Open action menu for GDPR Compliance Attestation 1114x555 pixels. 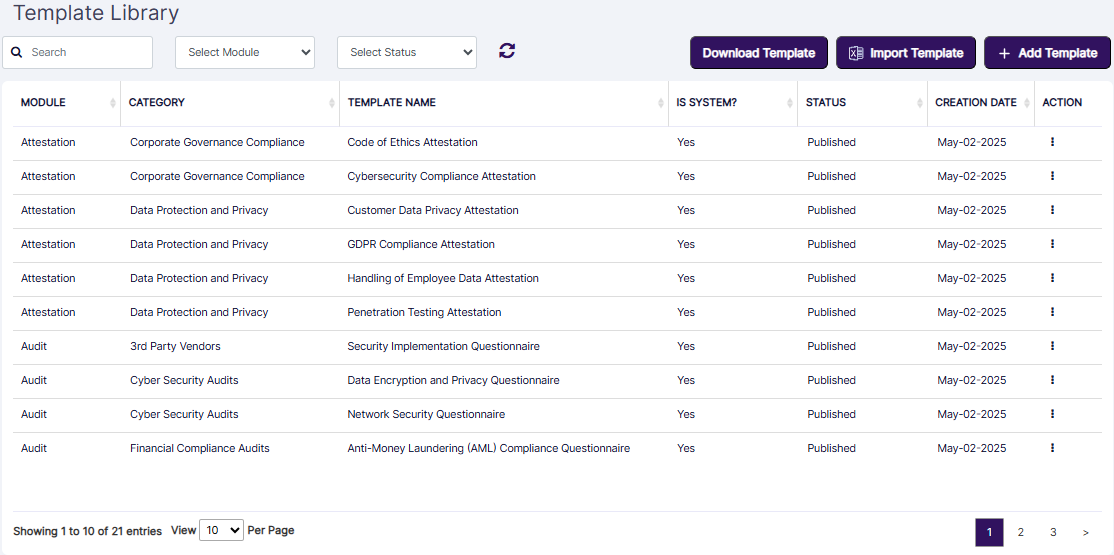coord(1052,244)
